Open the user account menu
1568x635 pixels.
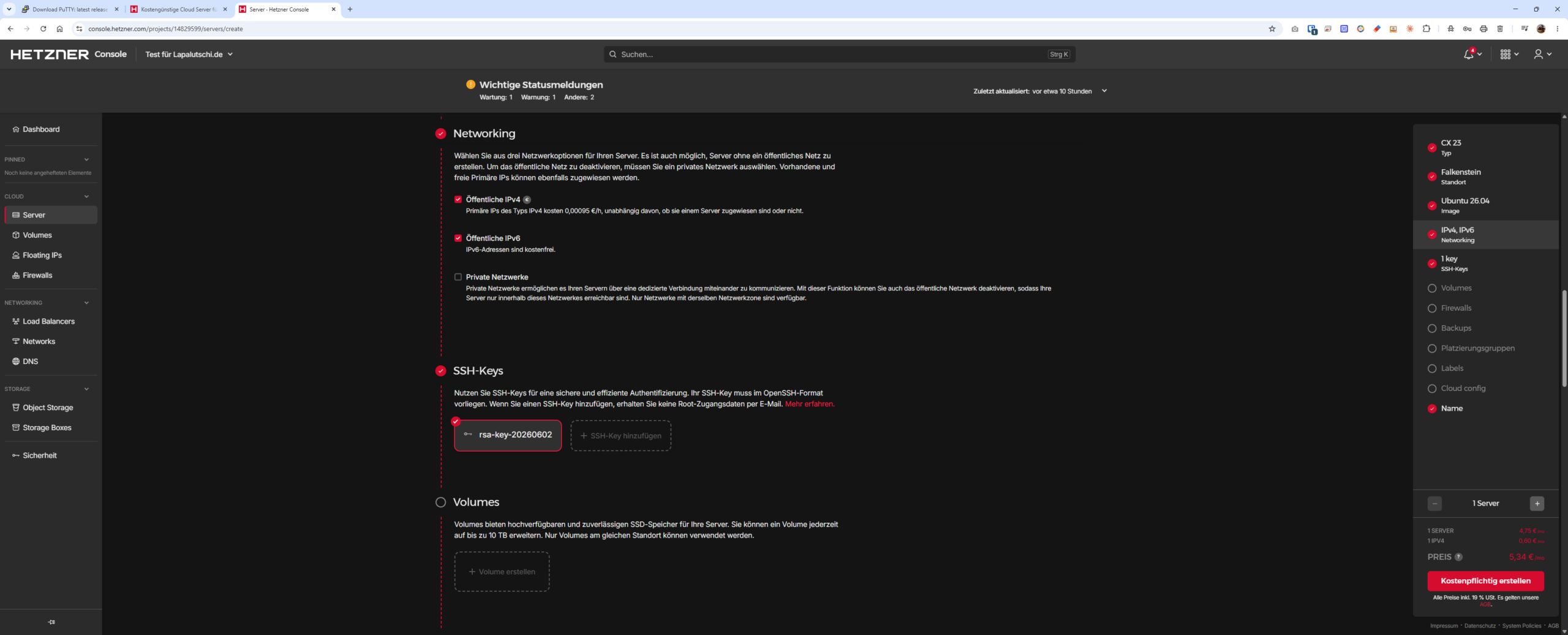click(1542, 55)
